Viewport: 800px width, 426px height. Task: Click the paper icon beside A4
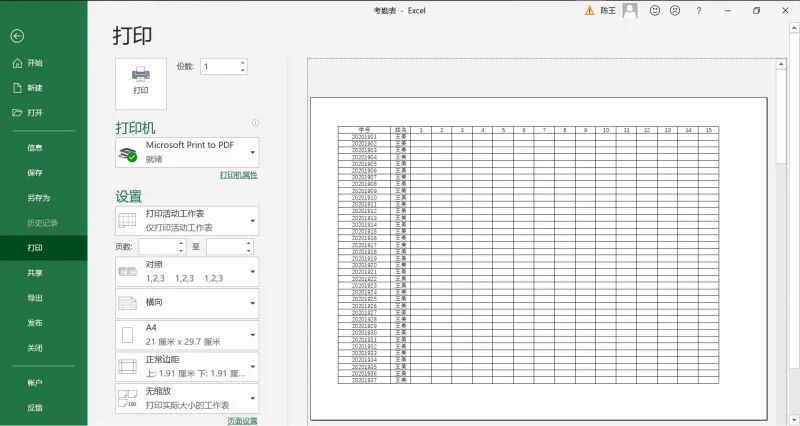tap(127, 335)
